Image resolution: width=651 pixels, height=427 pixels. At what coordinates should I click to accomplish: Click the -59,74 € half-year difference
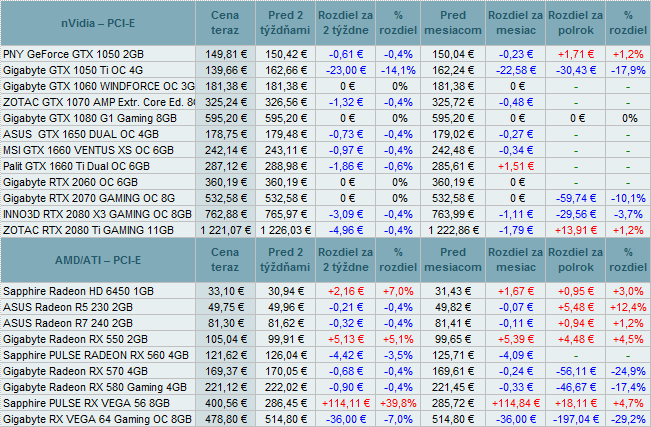click(576, 199)
